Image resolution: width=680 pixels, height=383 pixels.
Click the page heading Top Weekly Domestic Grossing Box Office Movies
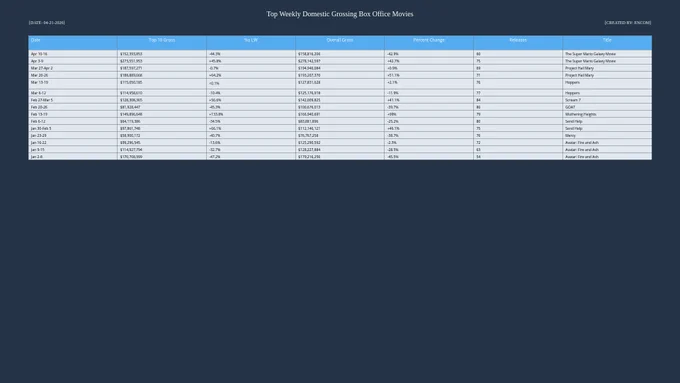[x=340, y=14]
